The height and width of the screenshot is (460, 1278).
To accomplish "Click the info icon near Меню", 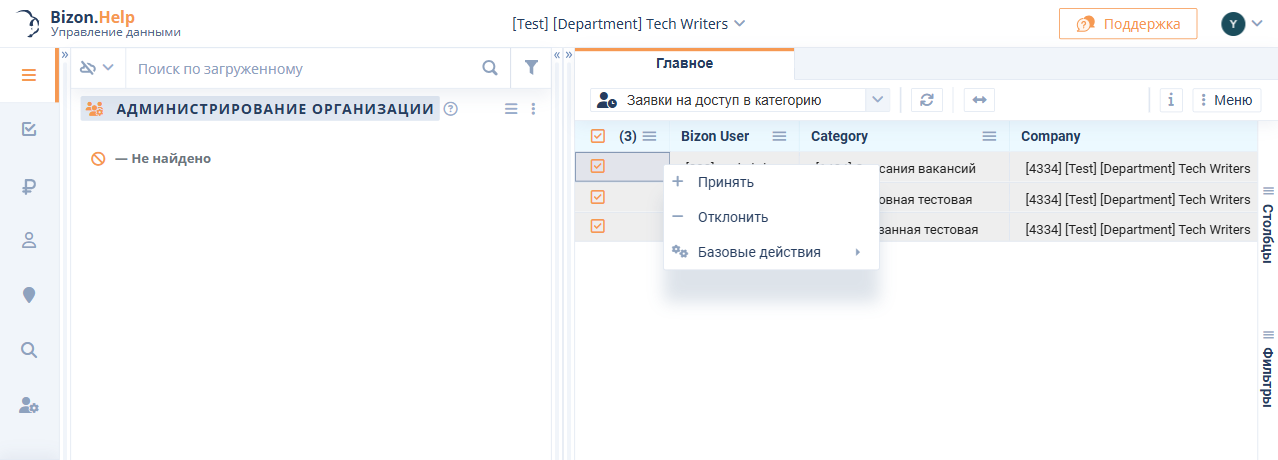I will (x=1171, y=100).
